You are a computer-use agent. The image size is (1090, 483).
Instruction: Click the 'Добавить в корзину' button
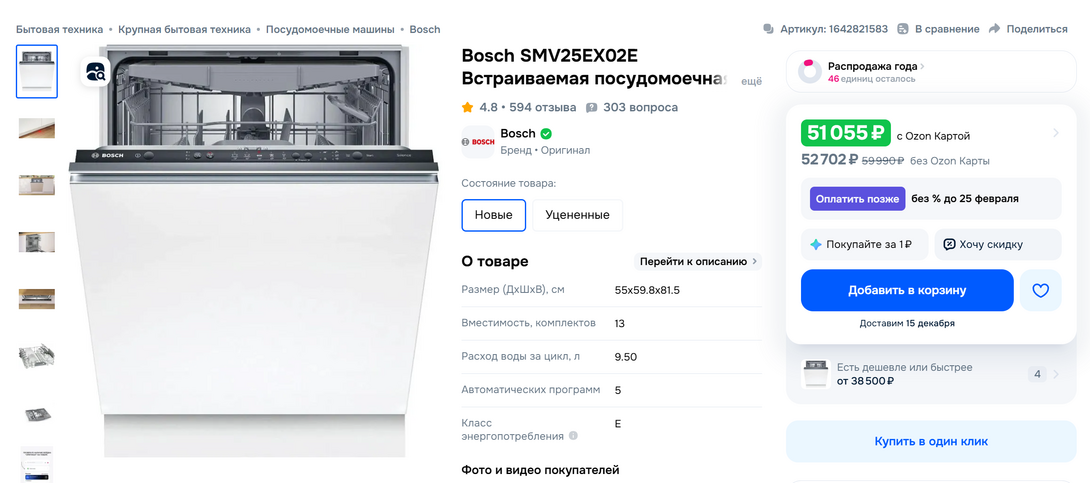tap(907, 291)
